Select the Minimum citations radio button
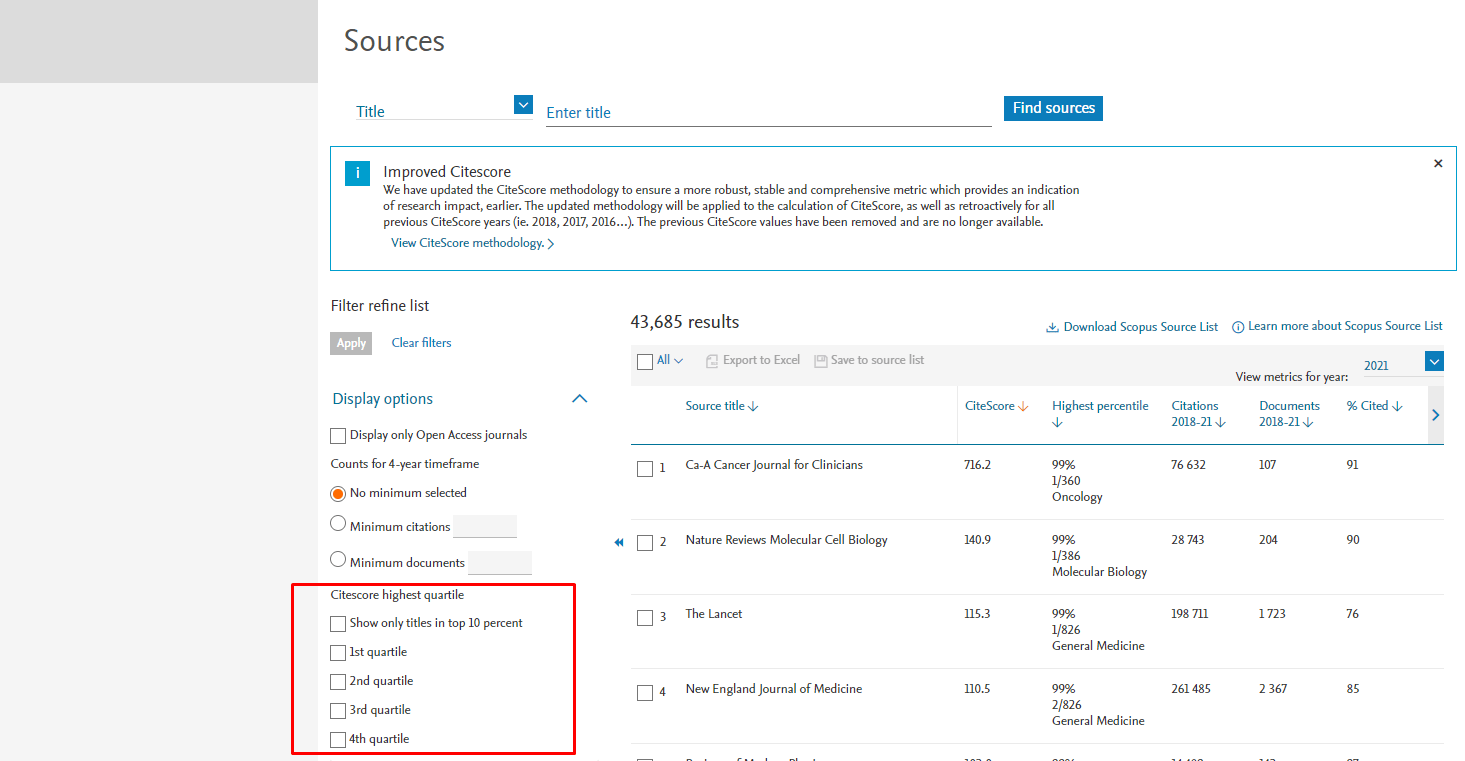The image size is (1465, 761). pyautogui.click(x=338, y=524)
